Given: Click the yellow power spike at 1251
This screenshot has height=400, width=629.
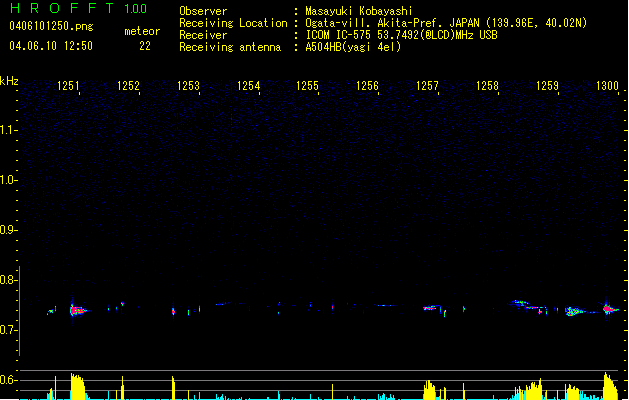Looking at the screenshot, I should pos(77,386).
